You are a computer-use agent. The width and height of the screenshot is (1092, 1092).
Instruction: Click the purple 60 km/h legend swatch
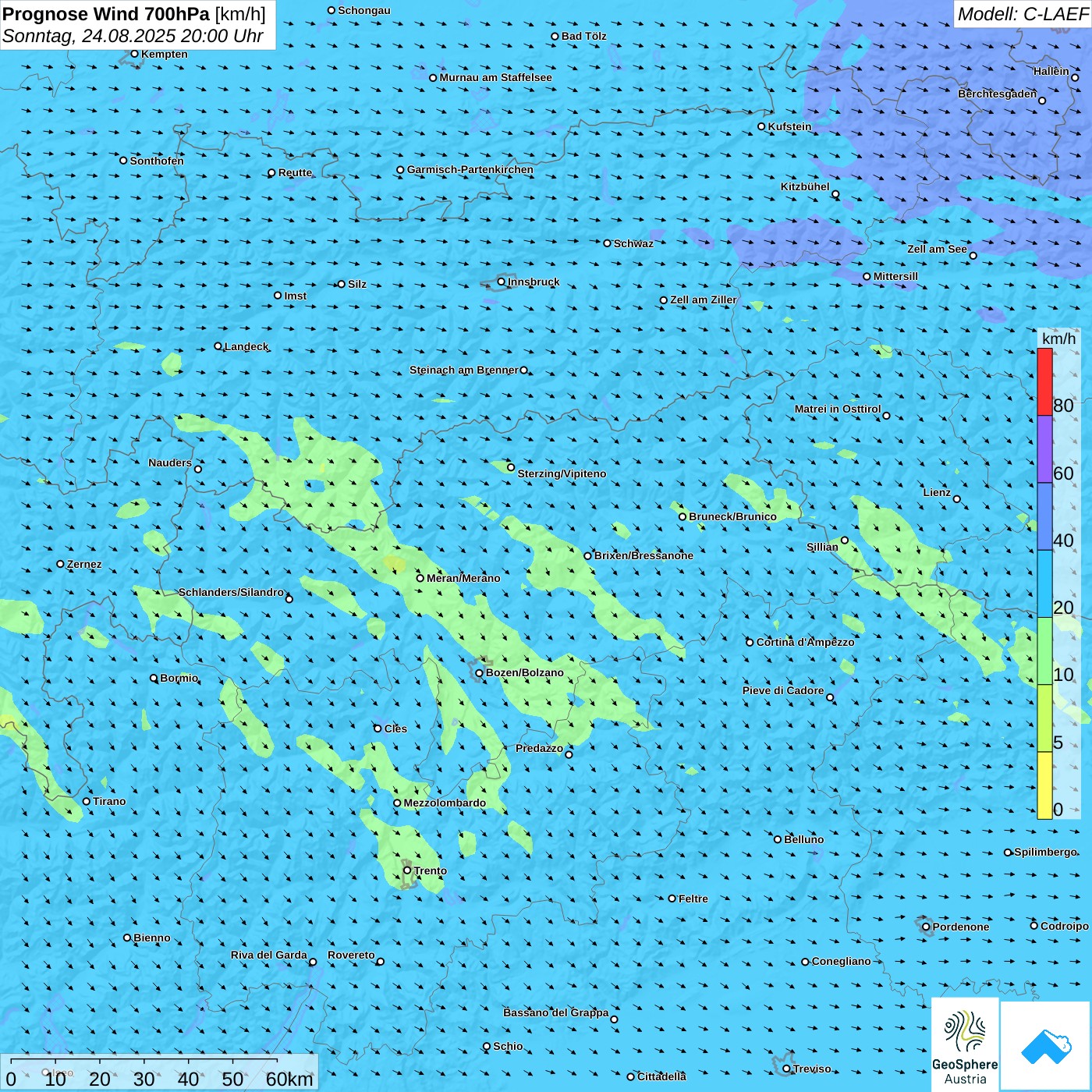(x=1044, y=449)
